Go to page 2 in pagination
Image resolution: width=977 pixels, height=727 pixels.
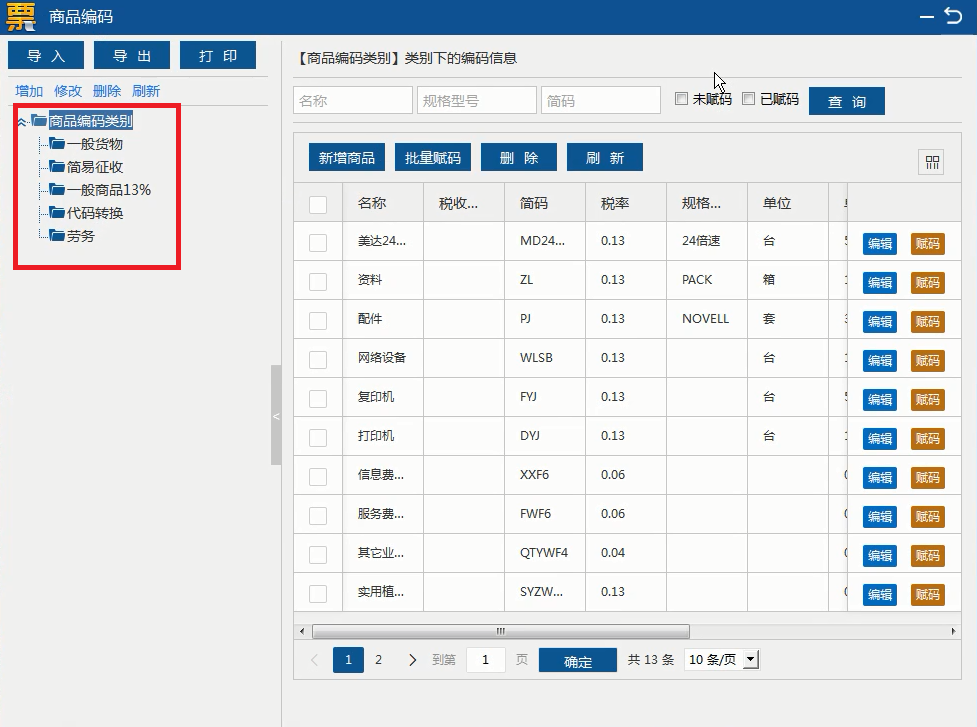pyautogui.click(x=378, y=660)
